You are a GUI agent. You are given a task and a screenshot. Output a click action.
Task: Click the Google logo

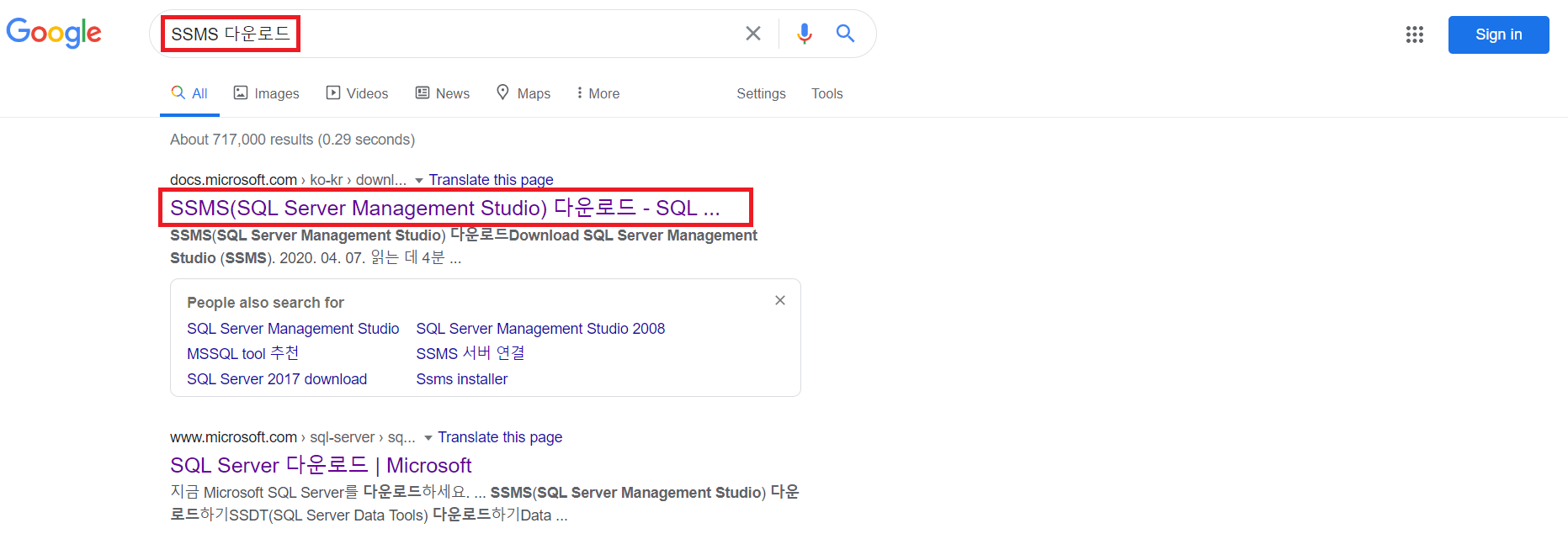coord(54,33)
